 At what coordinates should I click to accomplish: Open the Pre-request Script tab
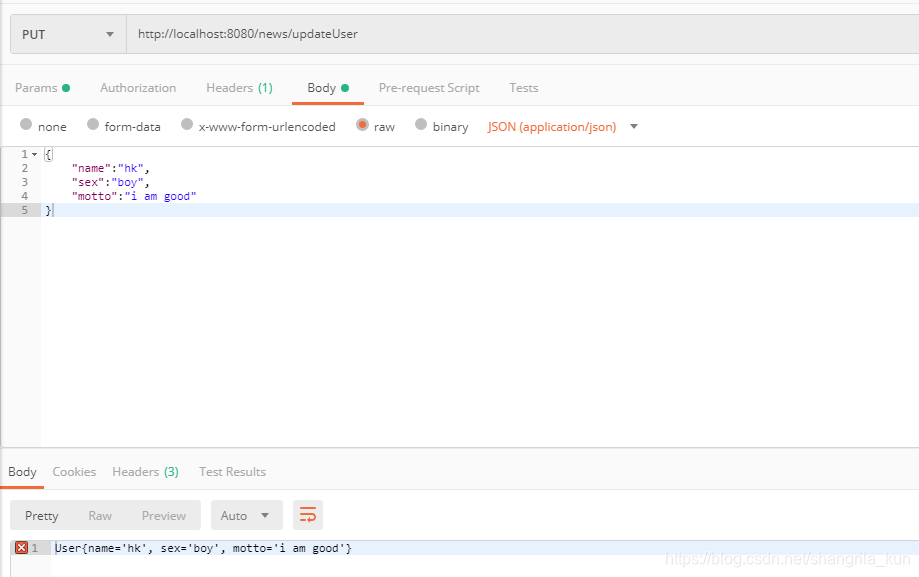(429, 88)
